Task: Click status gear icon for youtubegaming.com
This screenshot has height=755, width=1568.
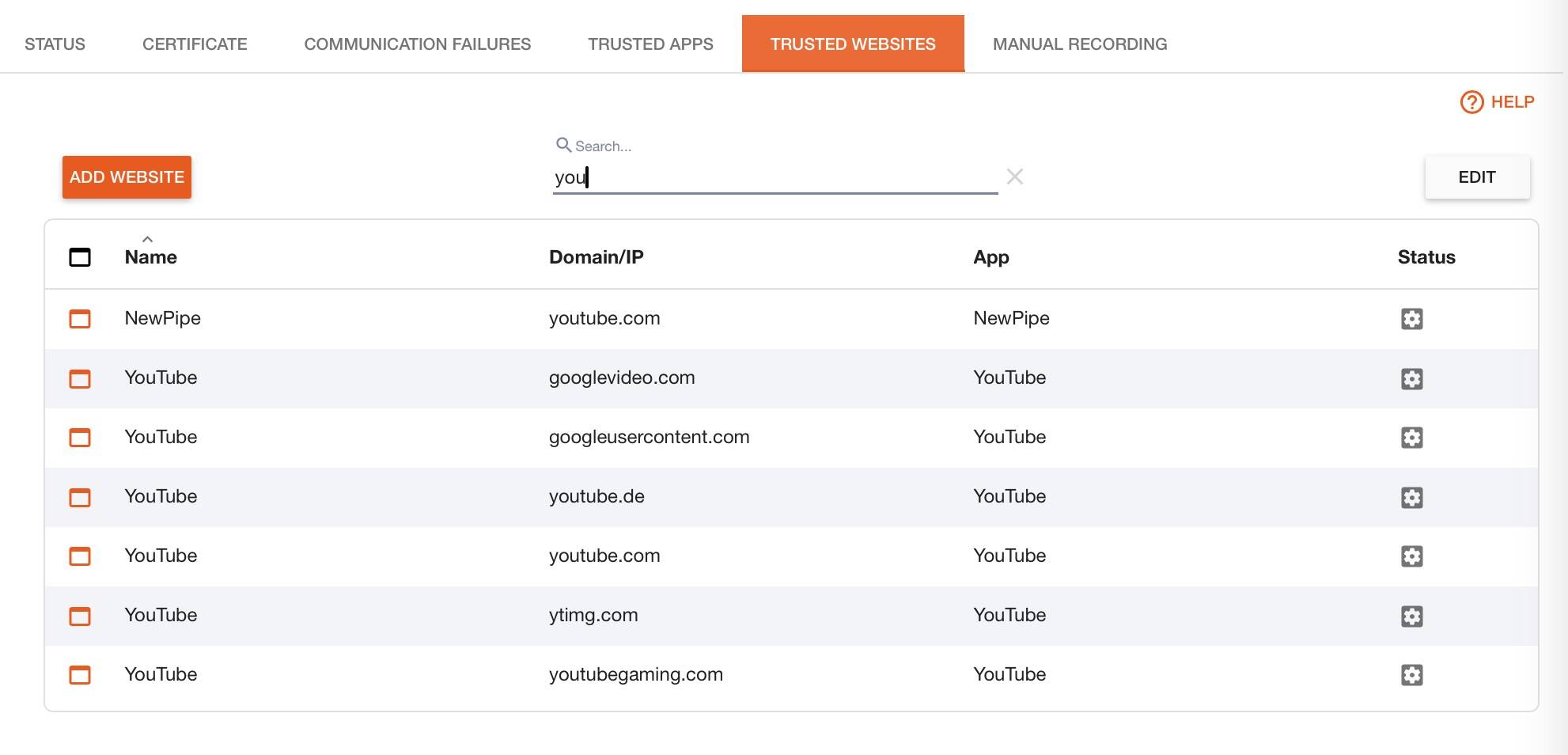Action: (1412, 675)
